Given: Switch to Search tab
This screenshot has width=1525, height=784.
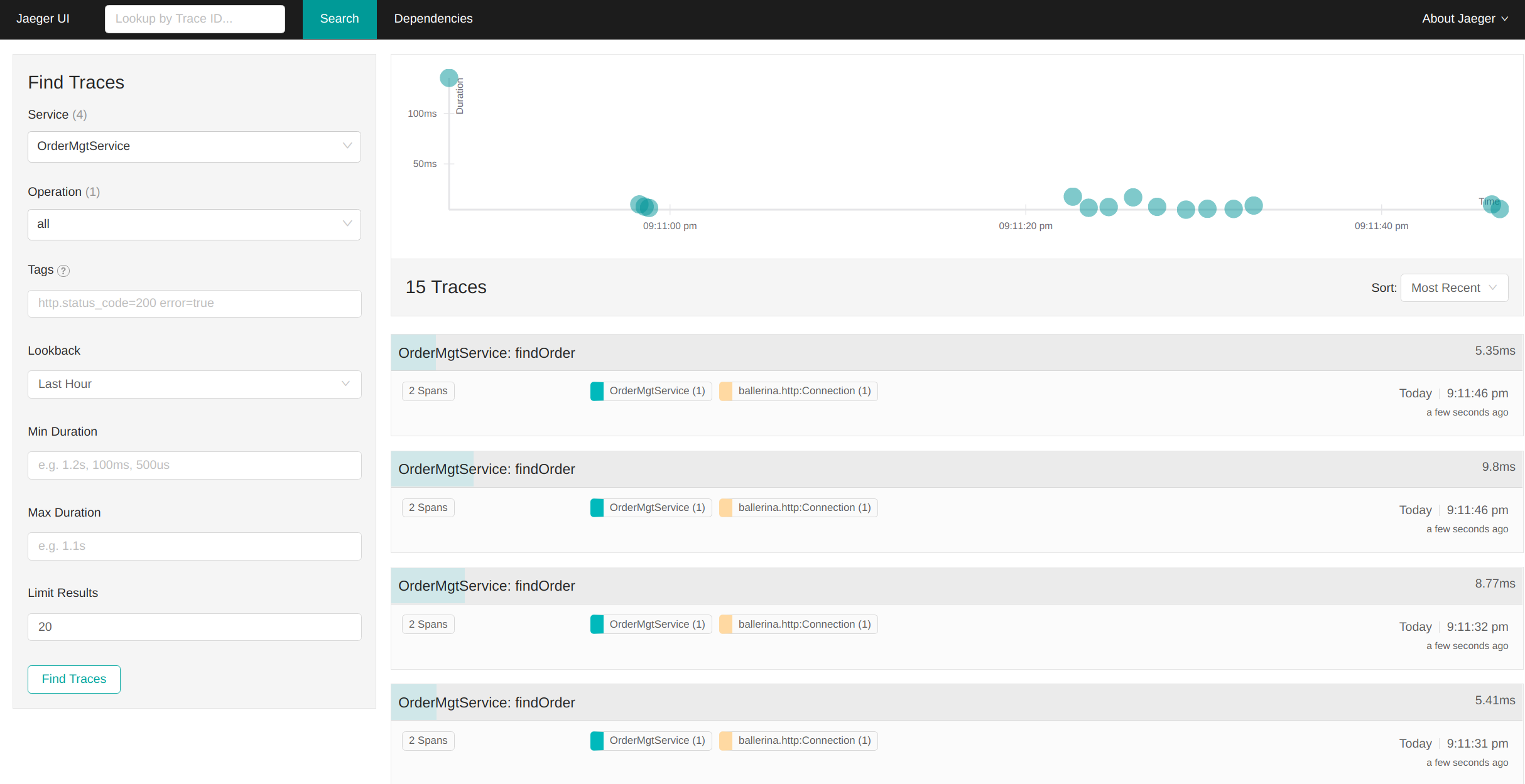Looking at the screenshot, I should pyautogui.click(x=339, y=19).
